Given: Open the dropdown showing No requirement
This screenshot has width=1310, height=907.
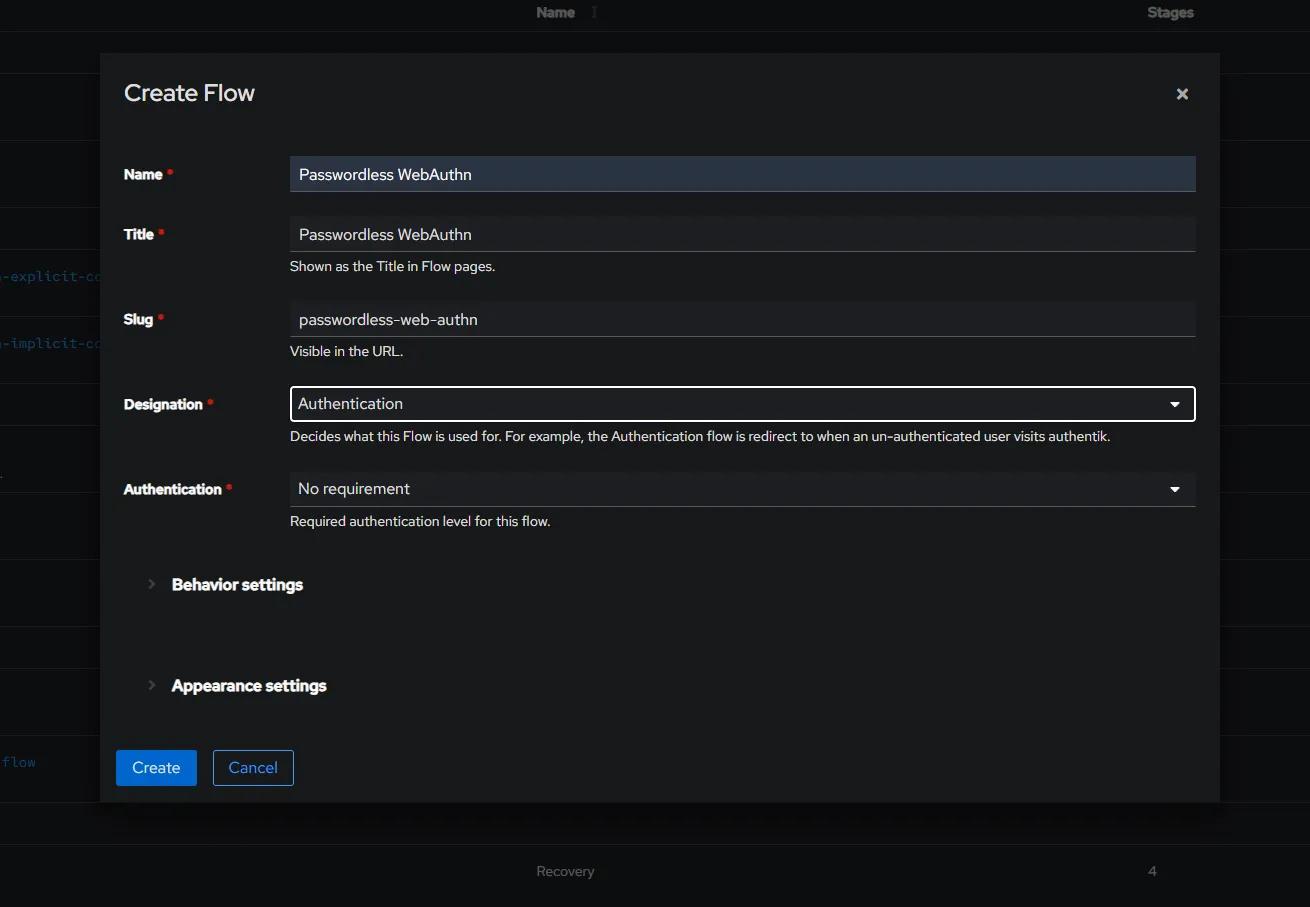Looking at the screenshot, I should point(730,489).
